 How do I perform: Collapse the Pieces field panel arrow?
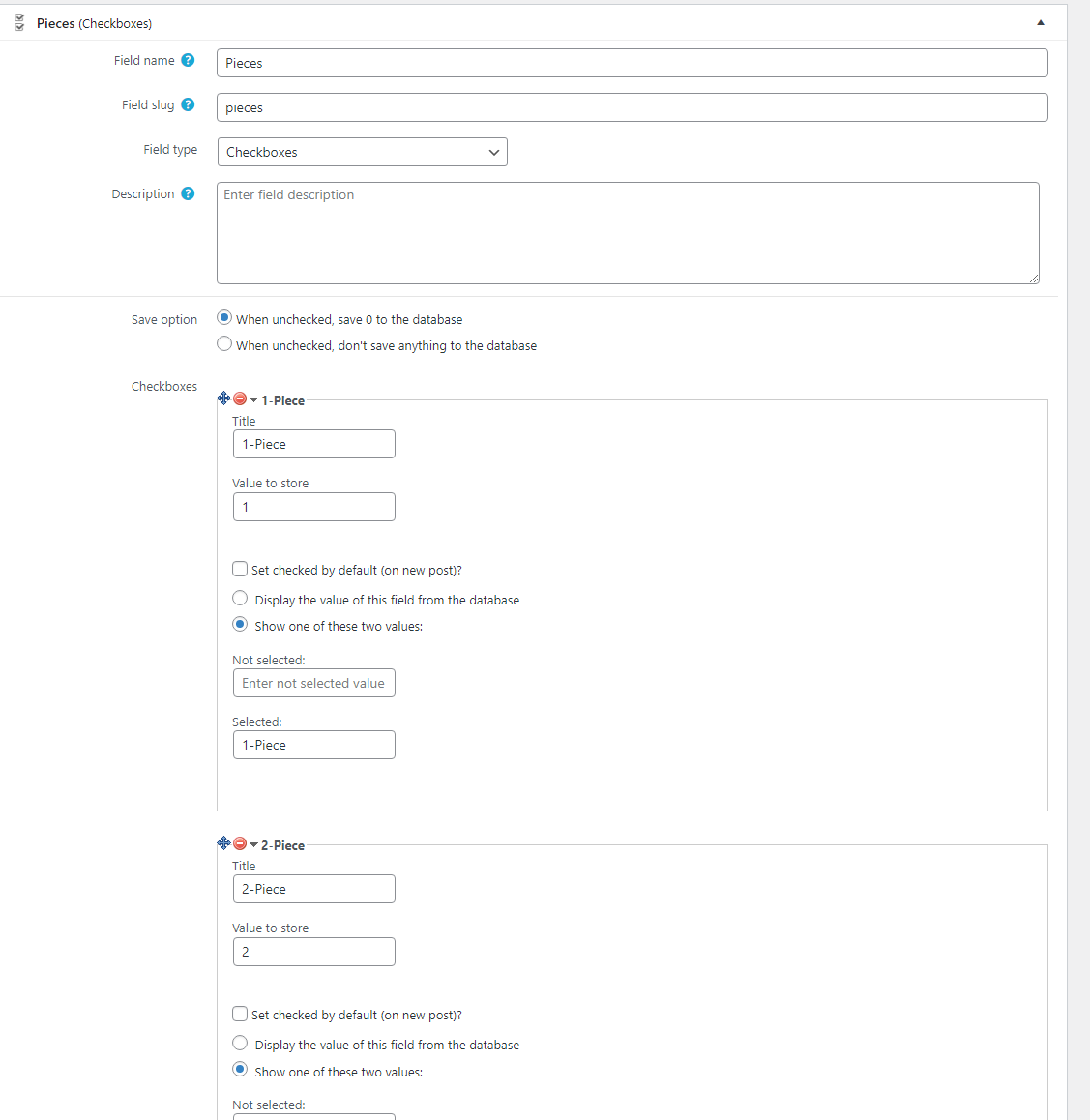point(1040,23)
